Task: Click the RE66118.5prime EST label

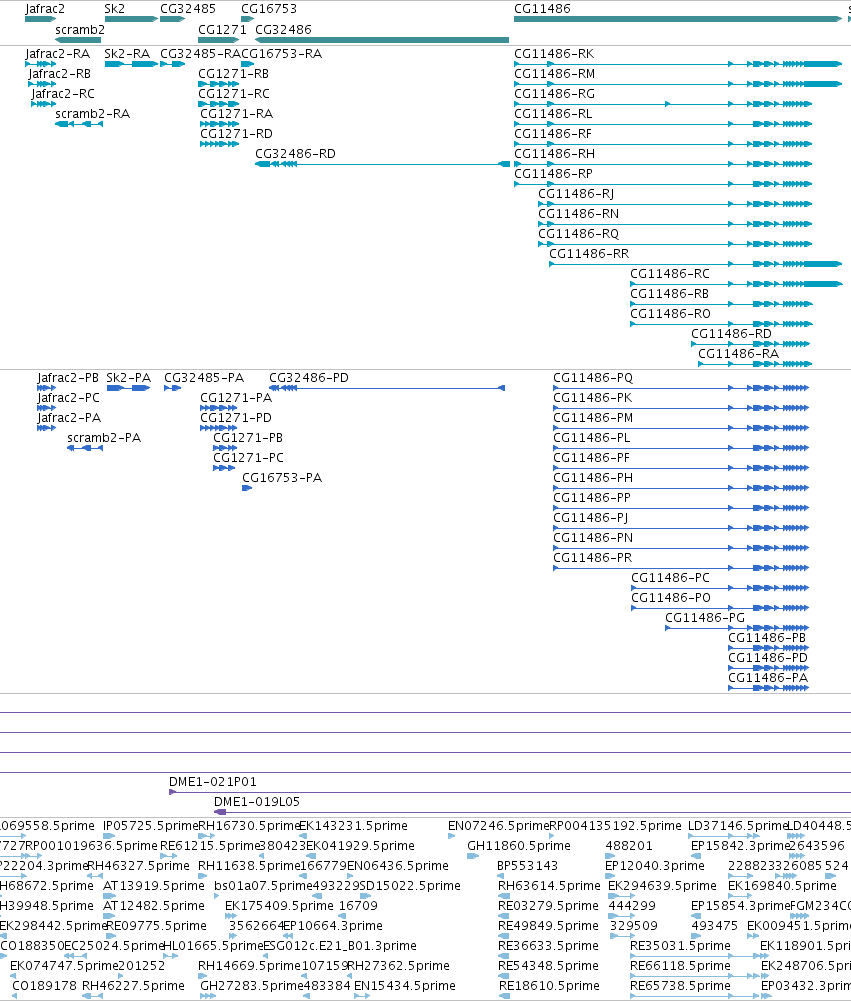Action: point(681,966)
